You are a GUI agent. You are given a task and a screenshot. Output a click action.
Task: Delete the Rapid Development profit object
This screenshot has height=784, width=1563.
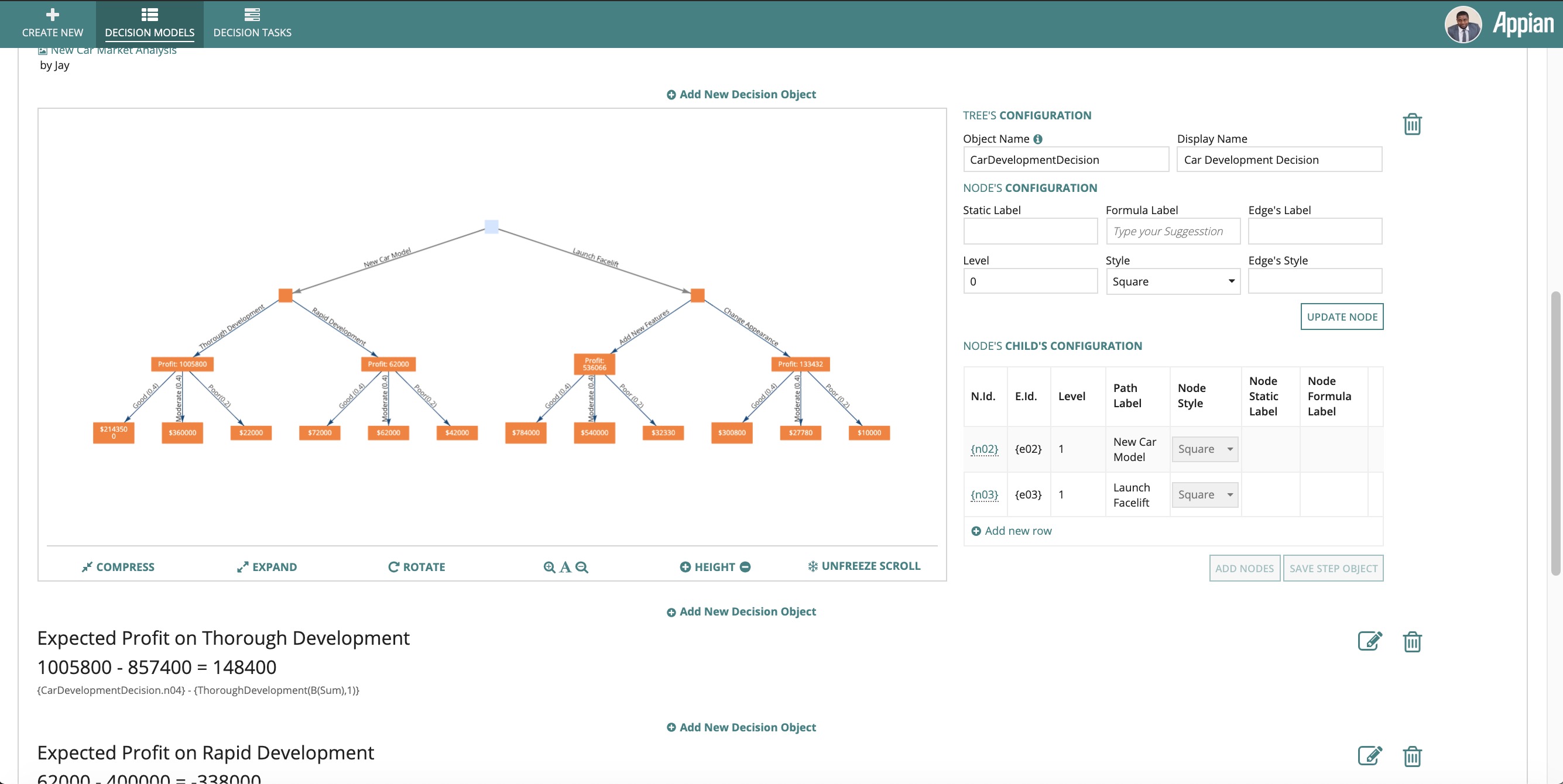1411,756
